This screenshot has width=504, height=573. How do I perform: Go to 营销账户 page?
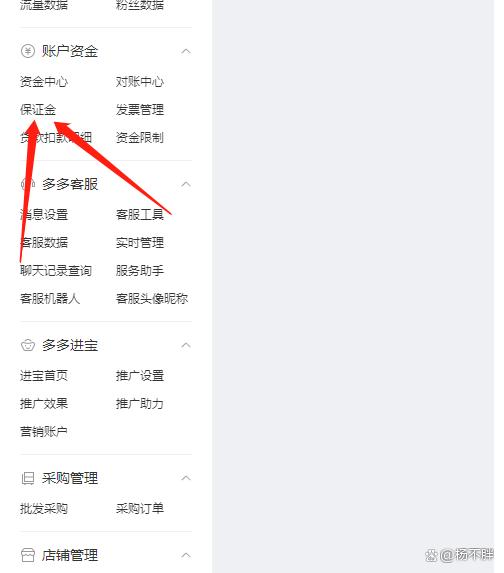pos(44,432)
